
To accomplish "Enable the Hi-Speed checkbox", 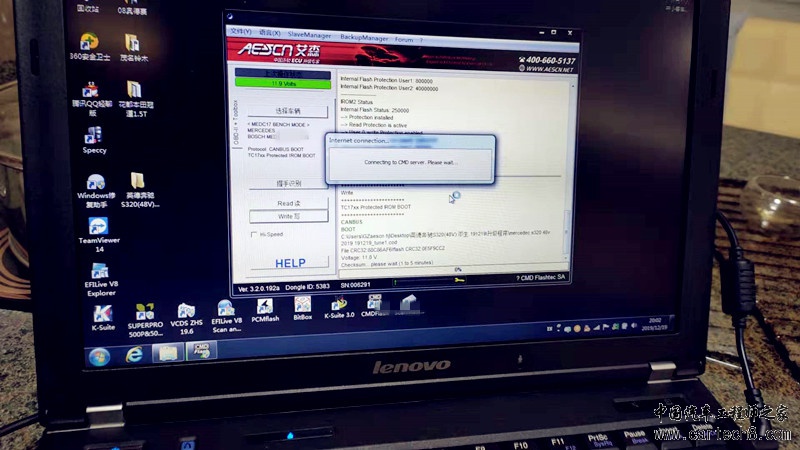I will point(254,235).
